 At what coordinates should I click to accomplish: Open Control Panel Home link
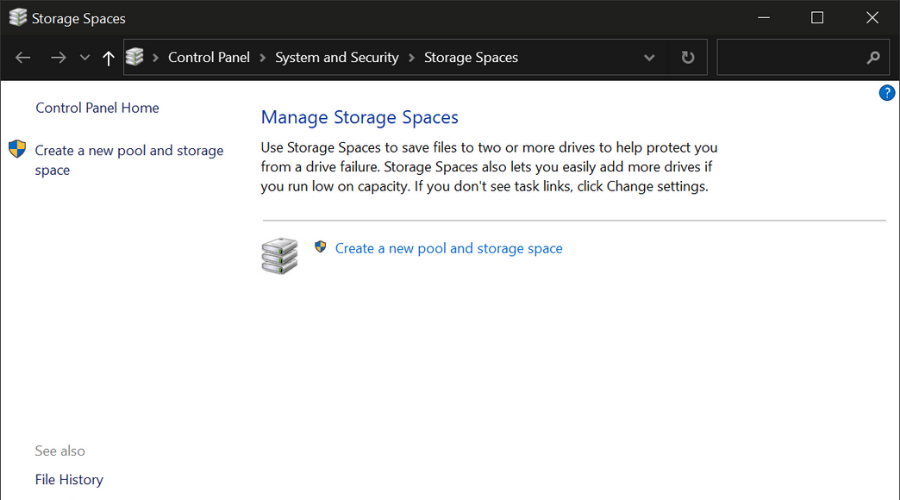[97, 108]
